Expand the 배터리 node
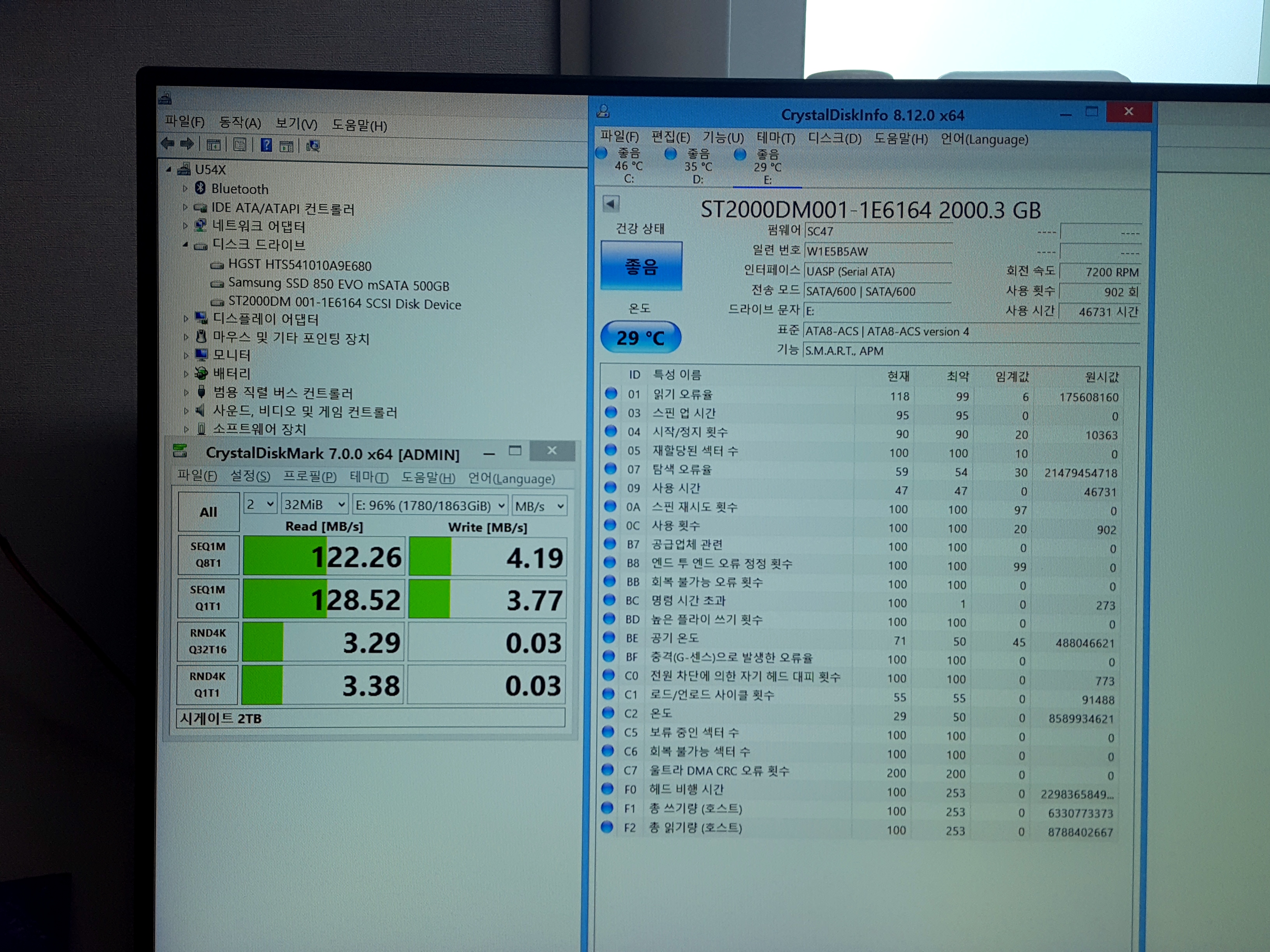This screenshot has height=952, width=1270. (186, 374)
